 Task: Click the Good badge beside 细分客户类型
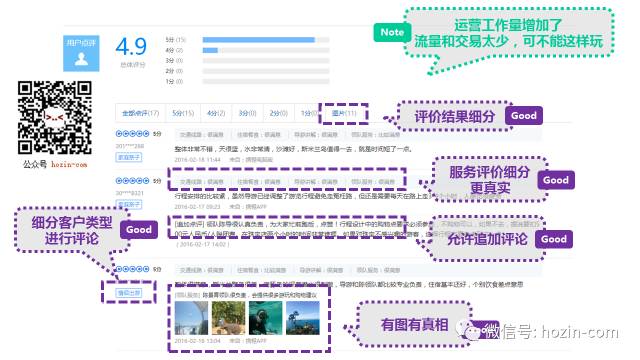(139, 230)
